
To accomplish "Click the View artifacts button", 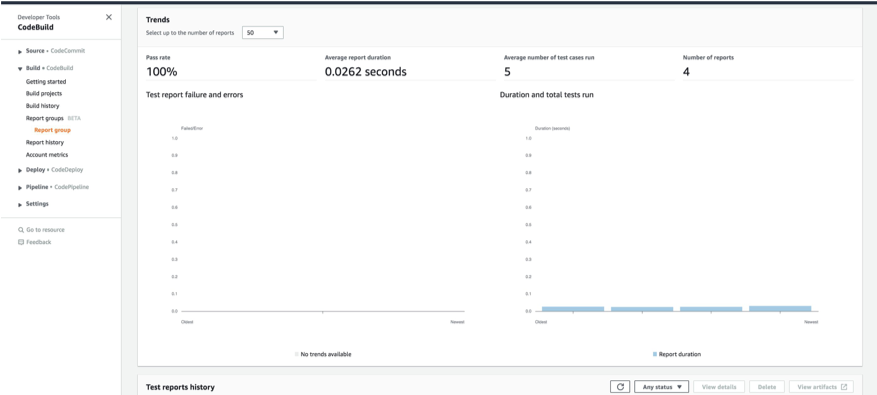I will tap(822, 387).
